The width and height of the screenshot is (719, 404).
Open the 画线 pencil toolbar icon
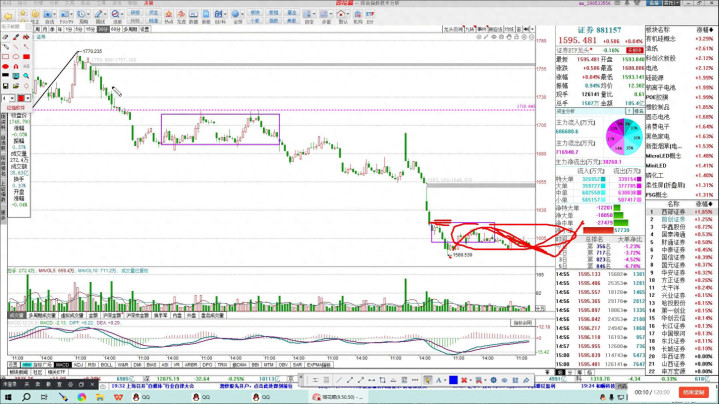99,17
